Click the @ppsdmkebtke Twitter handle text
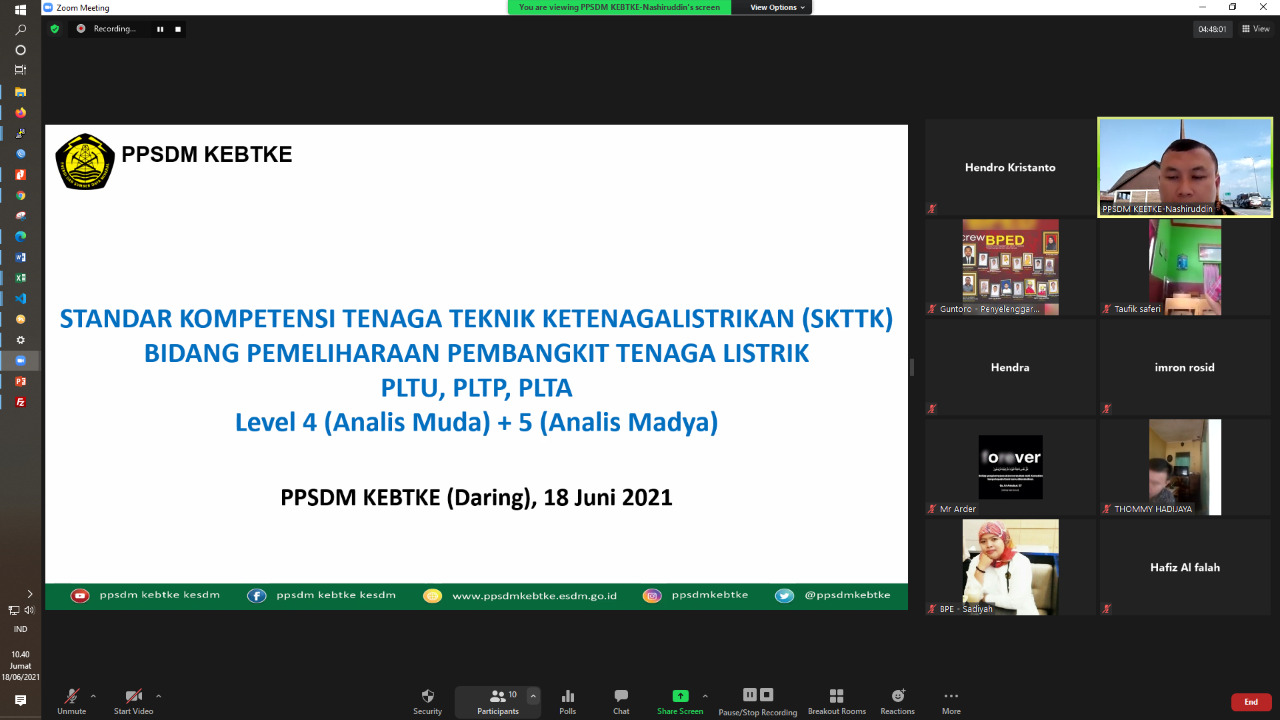 coord(847,595)
